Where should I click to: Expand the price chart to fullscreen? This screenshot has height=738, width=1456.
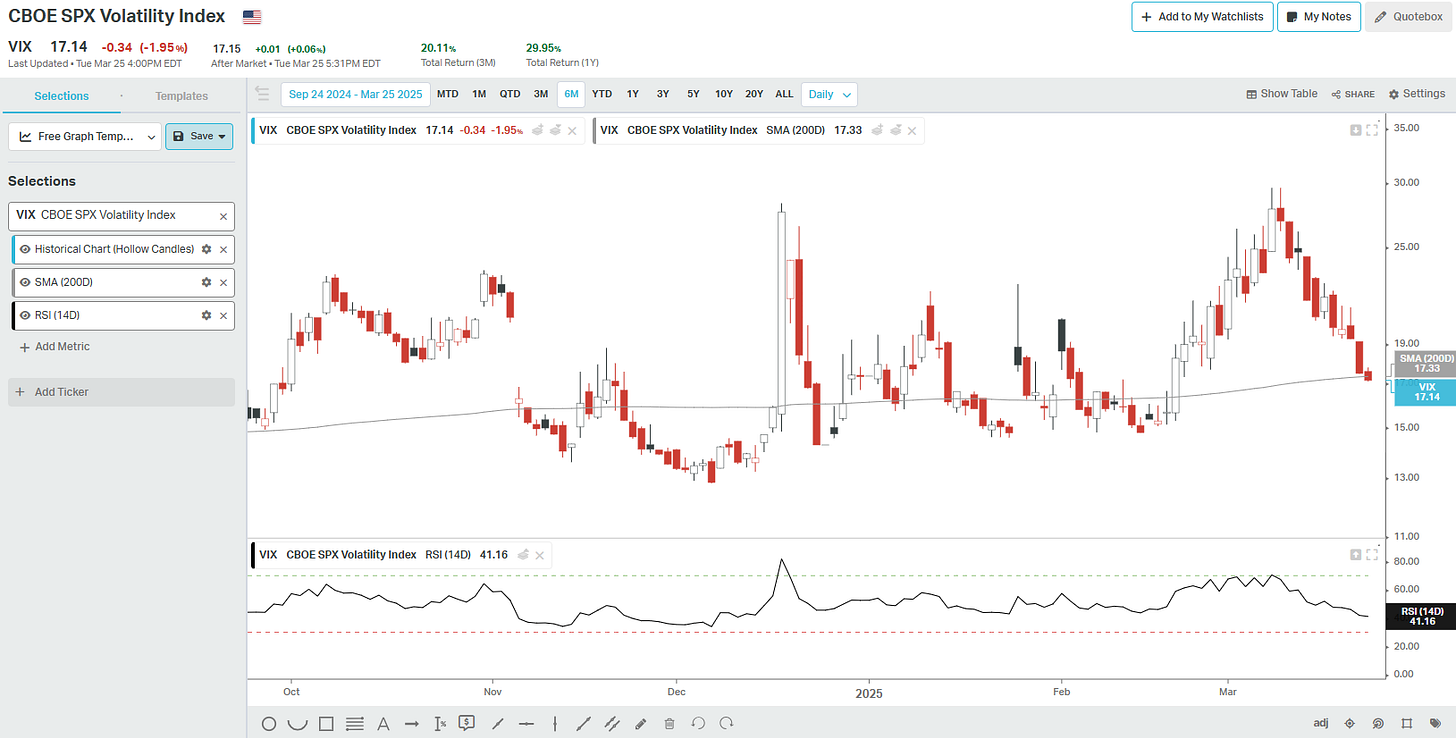[x=1372, y=130]
